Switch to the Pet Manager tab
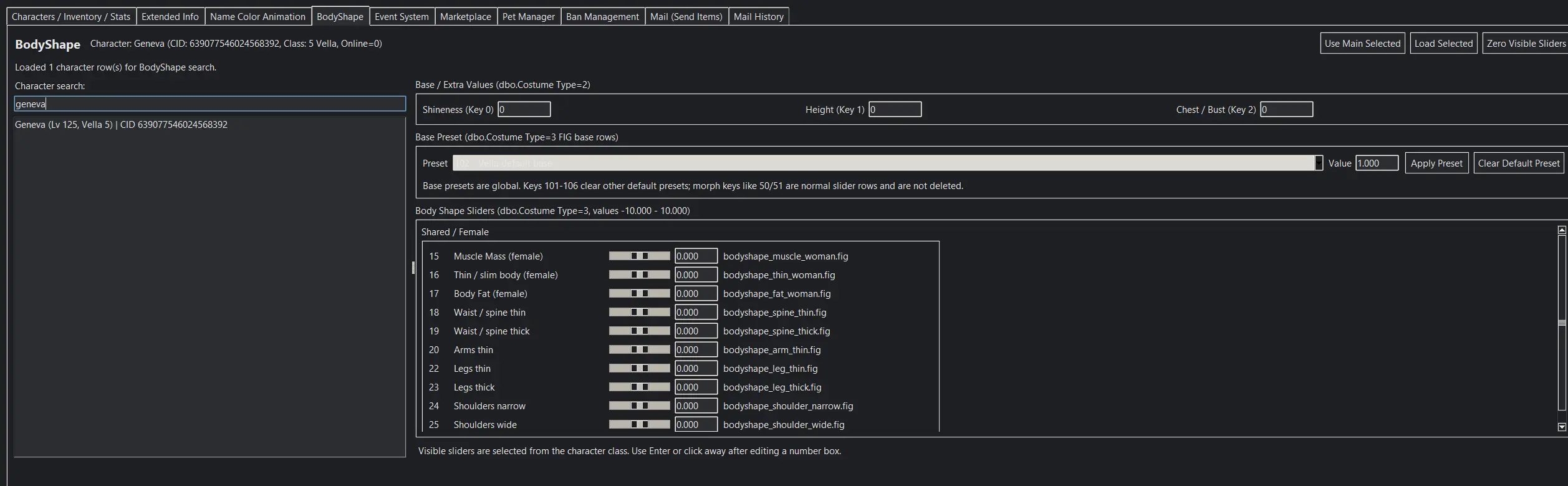 (528, 17)
